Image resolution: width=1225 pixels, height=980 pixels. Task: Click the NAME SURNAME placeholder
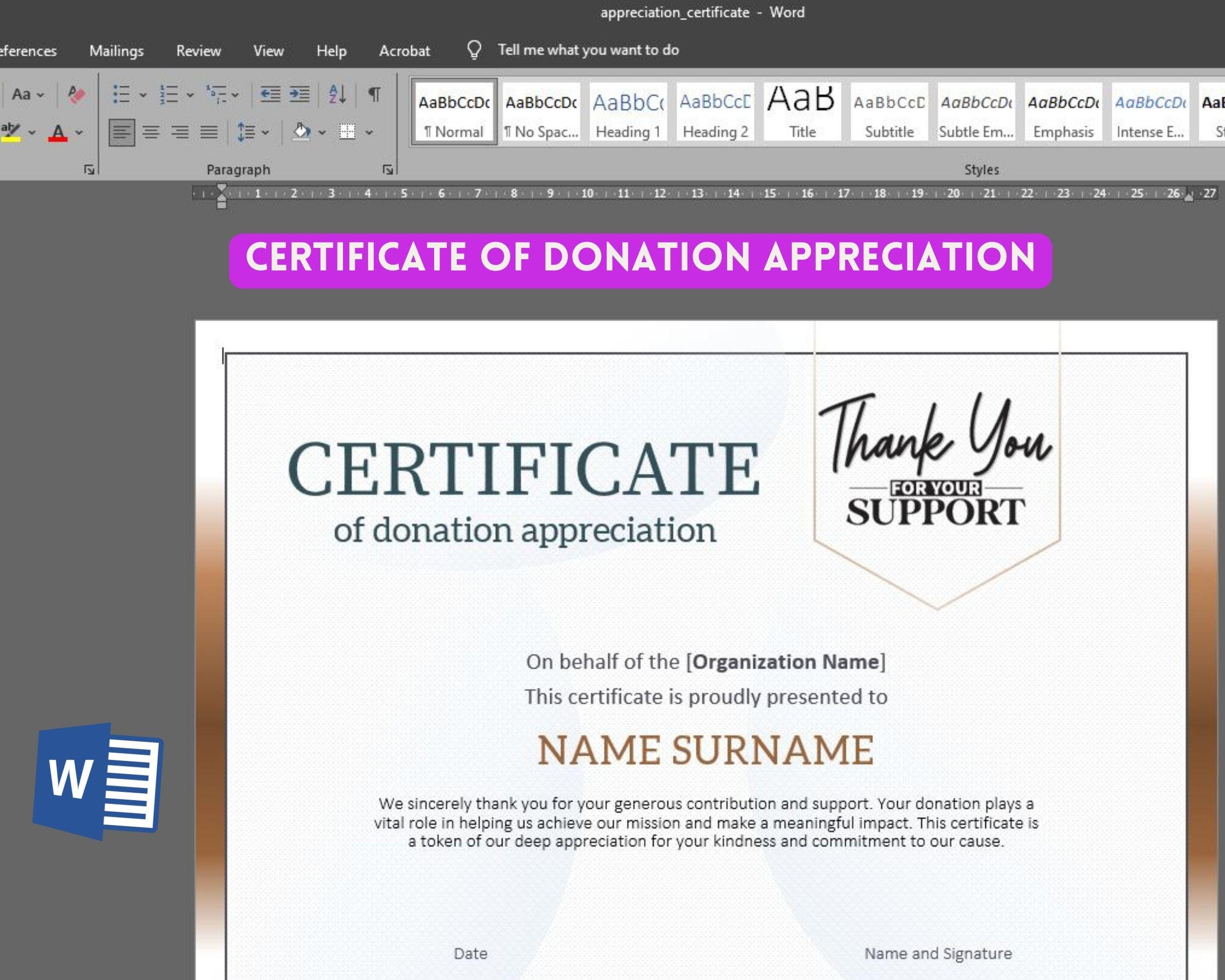pyautogui.click(x=705, y=750)
